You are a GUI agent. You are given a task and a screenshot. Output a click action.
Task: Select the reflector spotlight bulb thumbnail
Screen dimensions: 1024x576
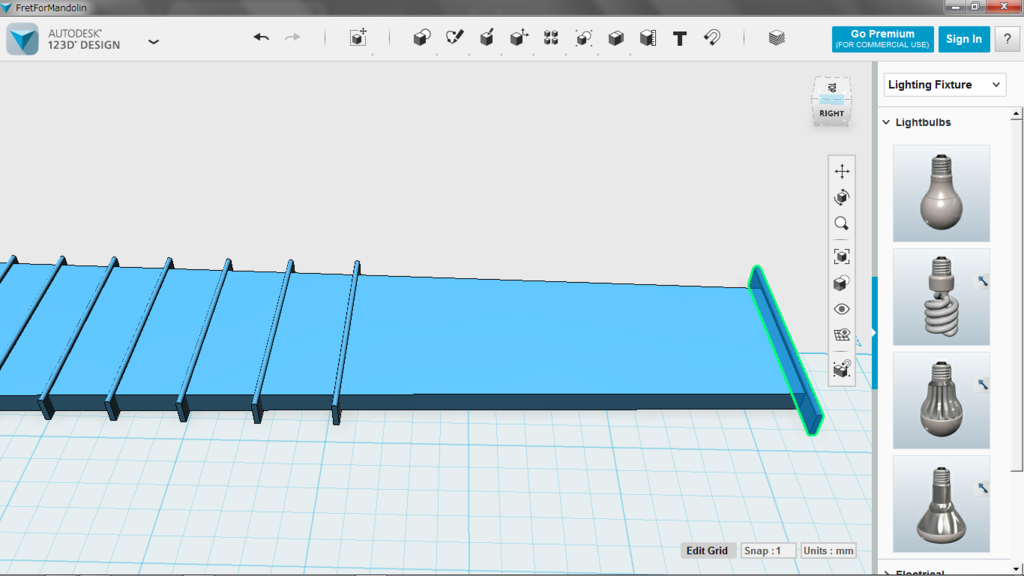click(941, 504)
